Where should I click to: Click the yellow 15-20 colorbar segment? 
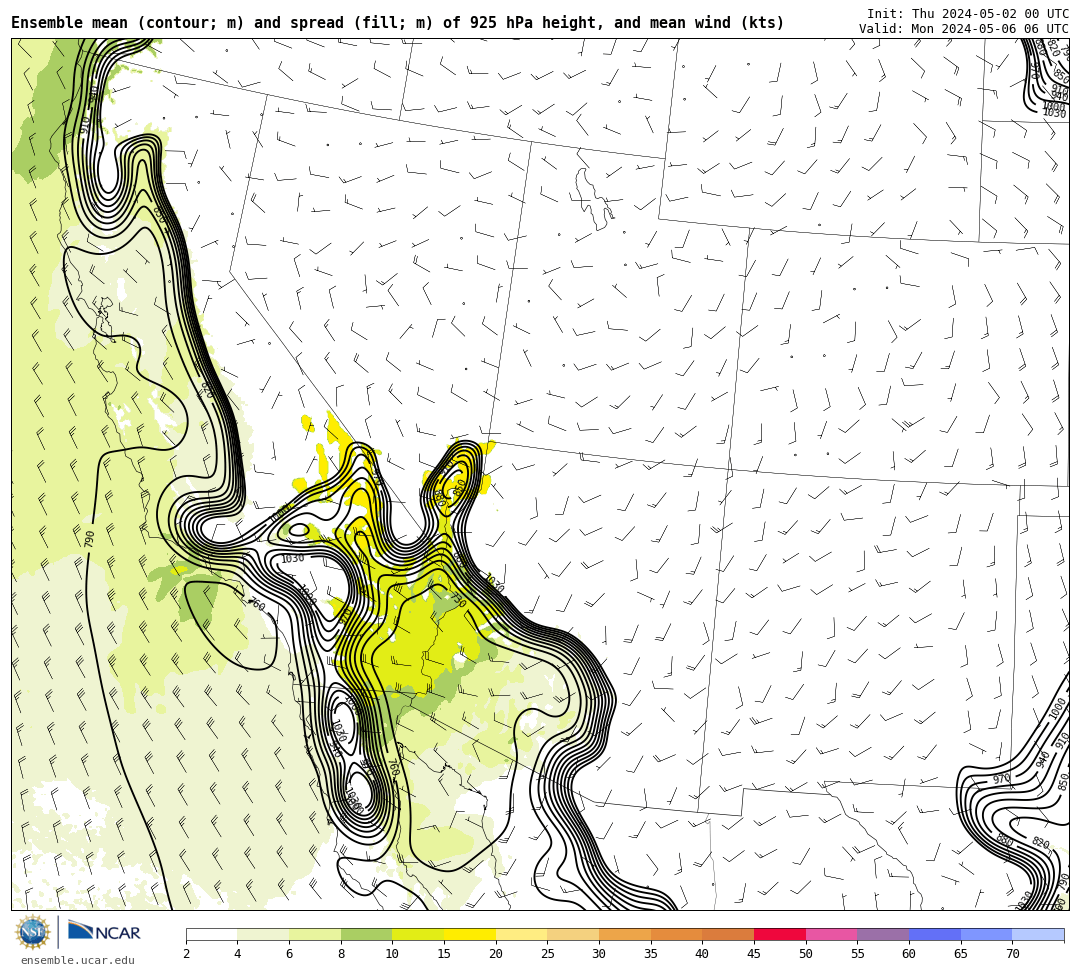pos(470,934)
